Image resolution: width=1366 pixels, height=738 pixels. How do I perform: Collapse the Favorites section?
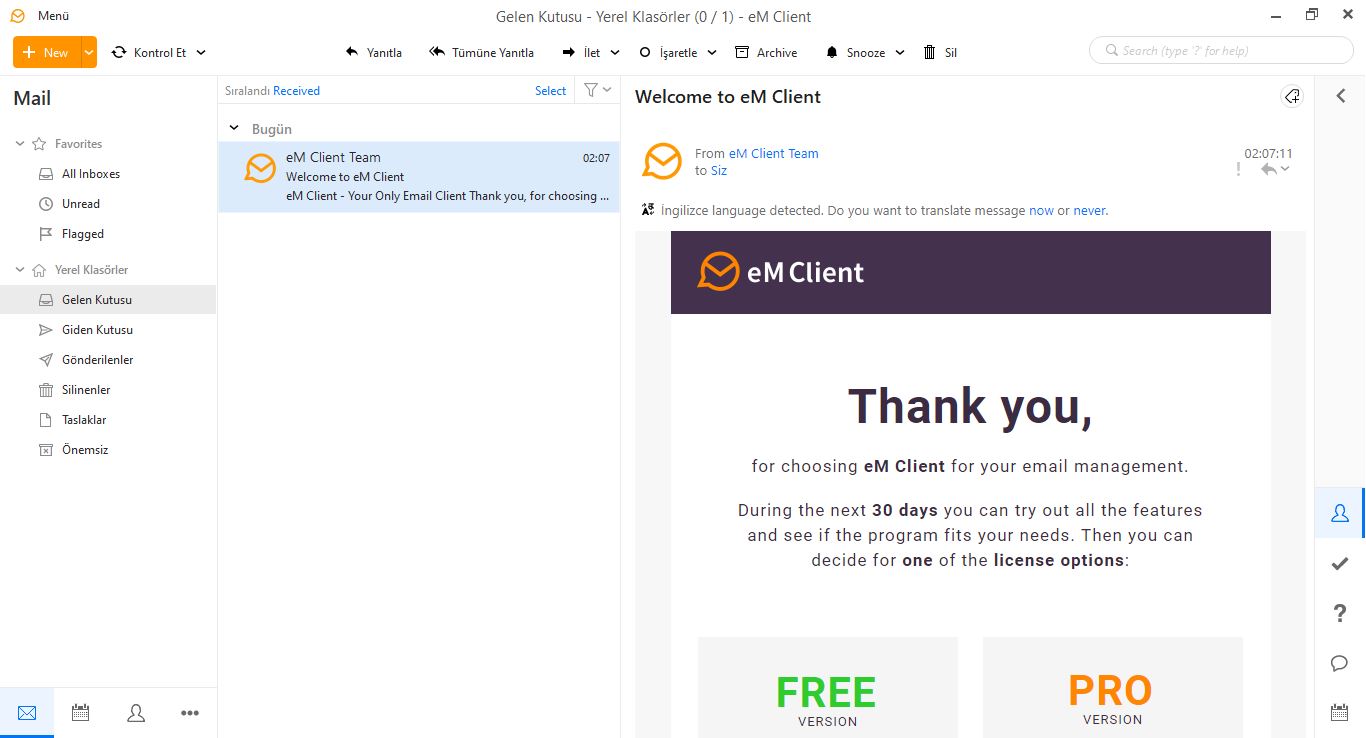(x=20, y=144)
